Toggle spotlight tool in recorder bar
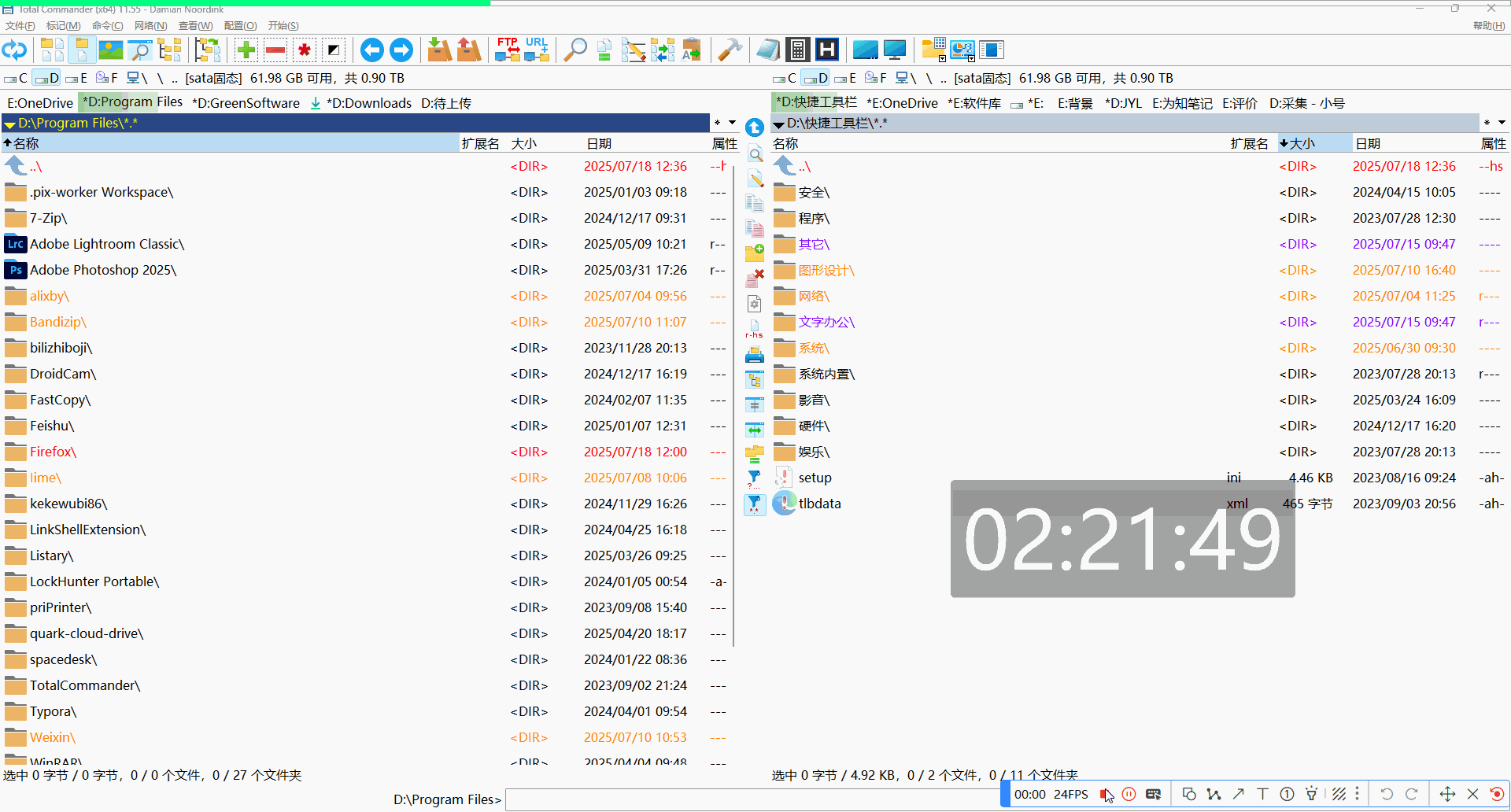This screenshot has height=812, width=1511. (1311, 794)
